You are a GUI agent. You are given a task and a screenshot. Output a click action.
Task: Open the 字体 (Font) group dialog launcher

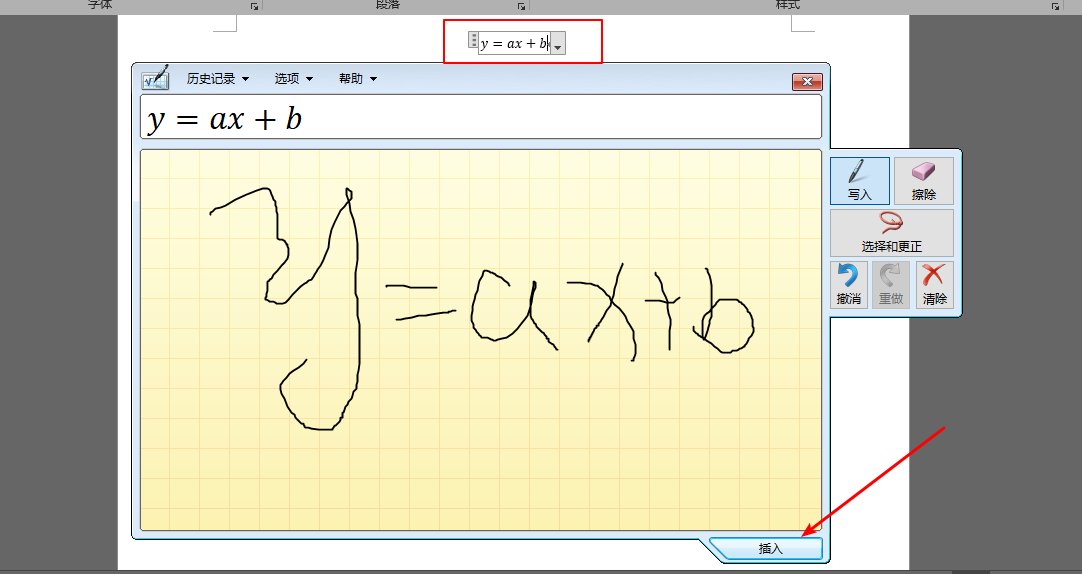(254, 6)
